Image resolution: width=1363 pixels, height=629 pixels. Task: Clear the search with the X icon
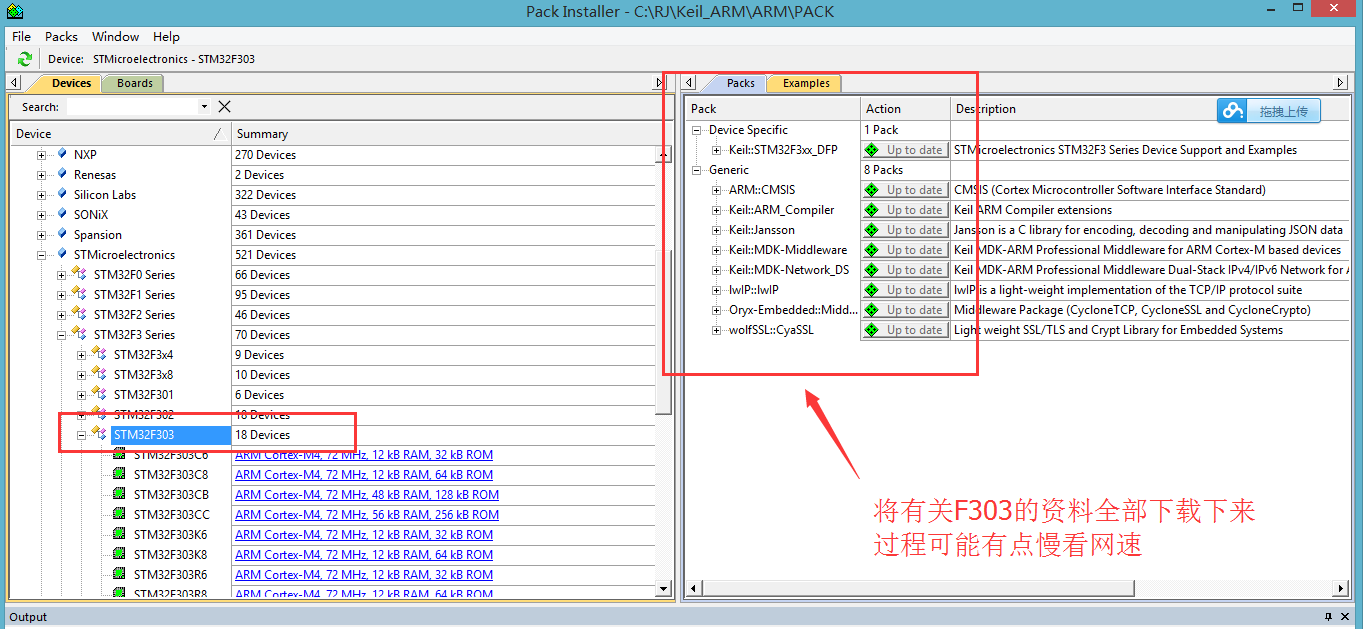point(224,107)
